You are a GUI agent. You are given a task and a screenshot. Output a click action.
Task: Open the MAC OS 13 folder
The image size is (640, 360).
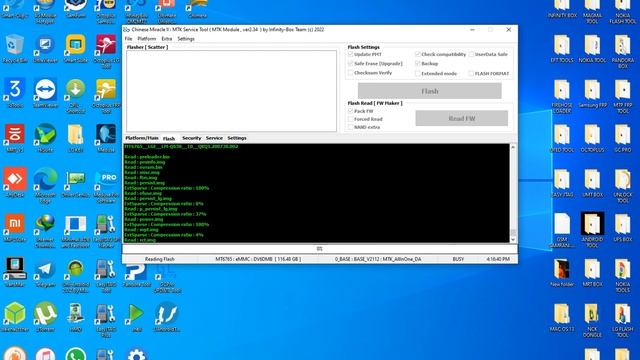[x=562, y=317]
